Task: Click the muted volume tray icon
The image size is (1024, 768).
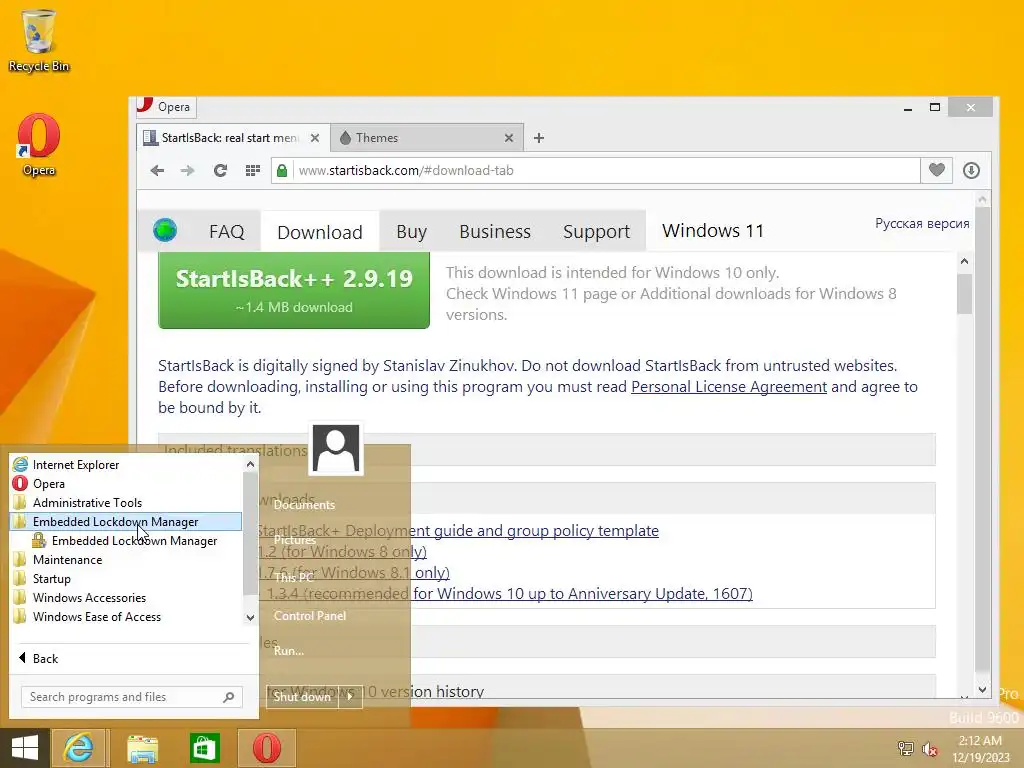Action: (x=929, y=749)
